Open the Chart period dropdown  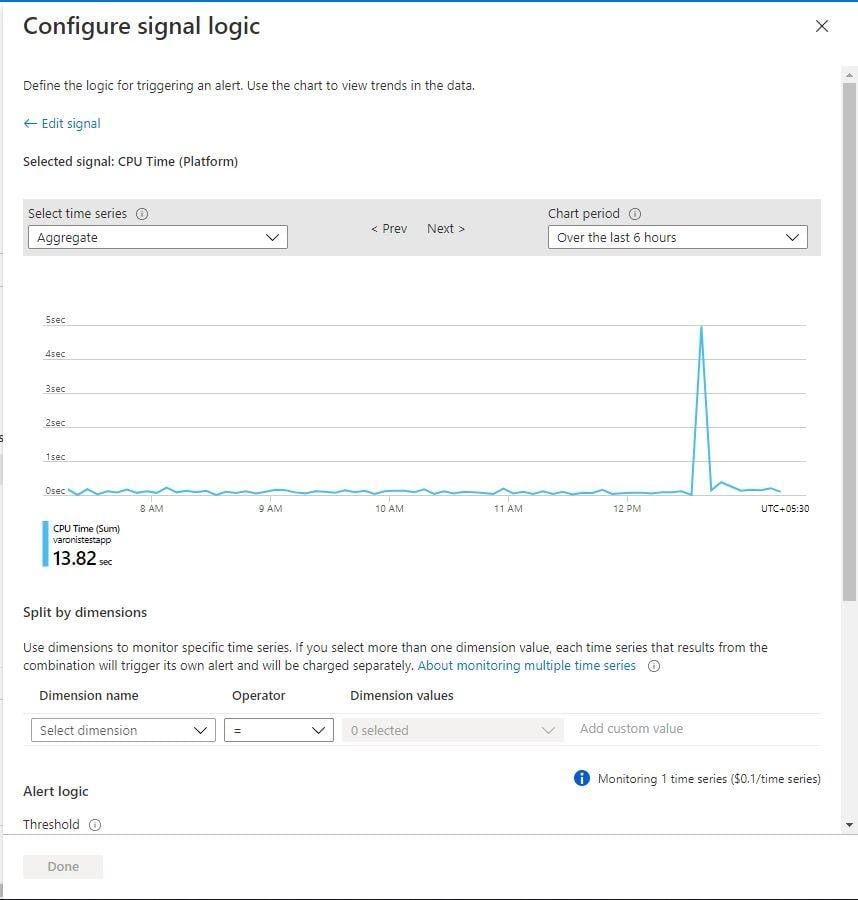(677, 237)
